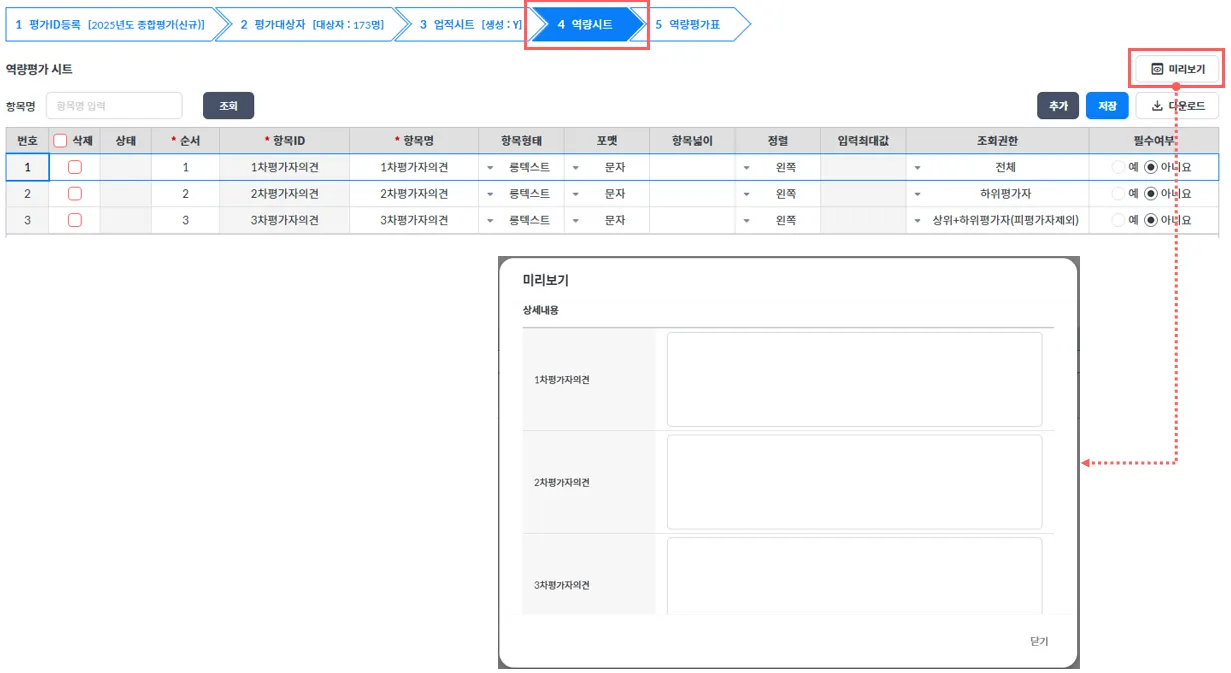Click 항목ID cell 1차평가자의견 in row 1
This screenshot has width=1231, height=673.
coord(285,167)
